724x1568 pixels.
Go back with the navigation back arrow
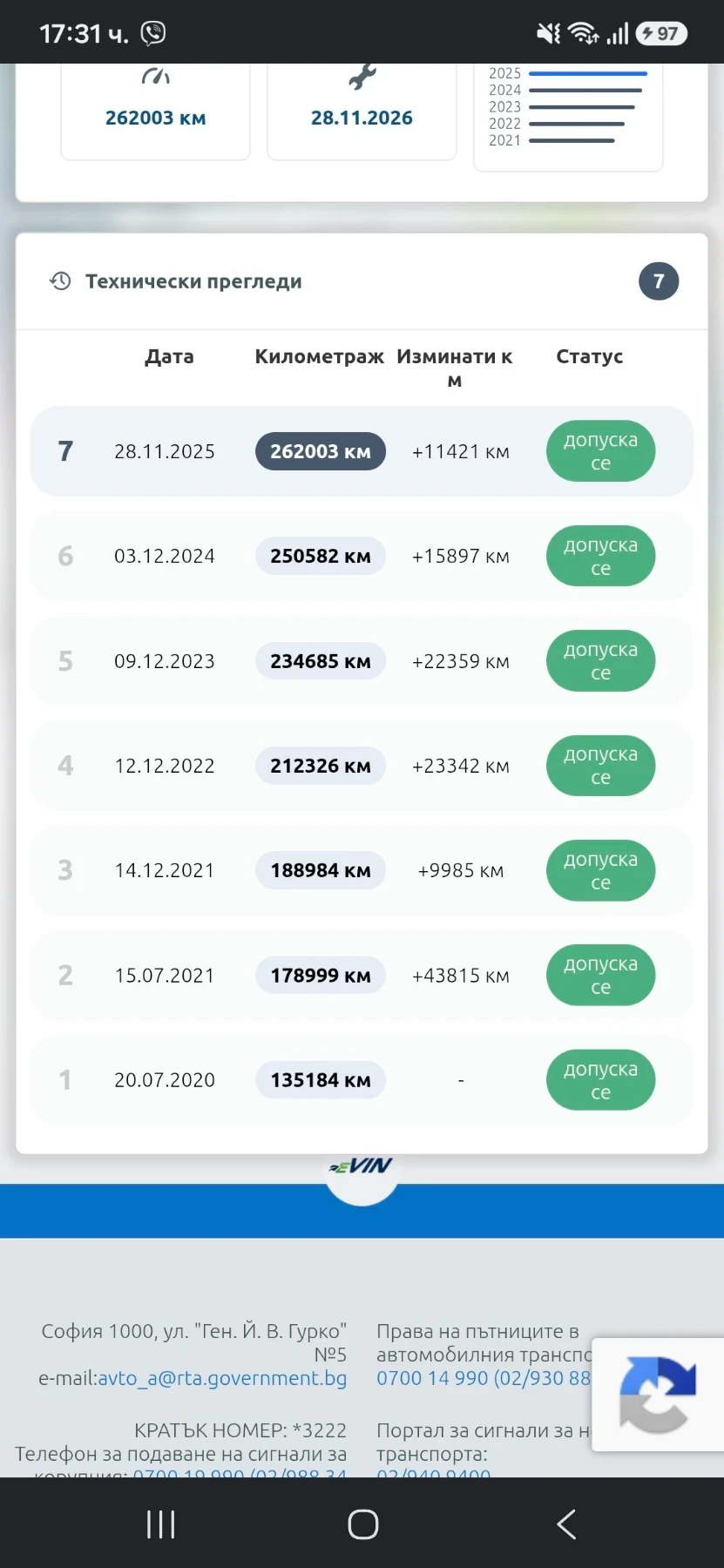566,1524
